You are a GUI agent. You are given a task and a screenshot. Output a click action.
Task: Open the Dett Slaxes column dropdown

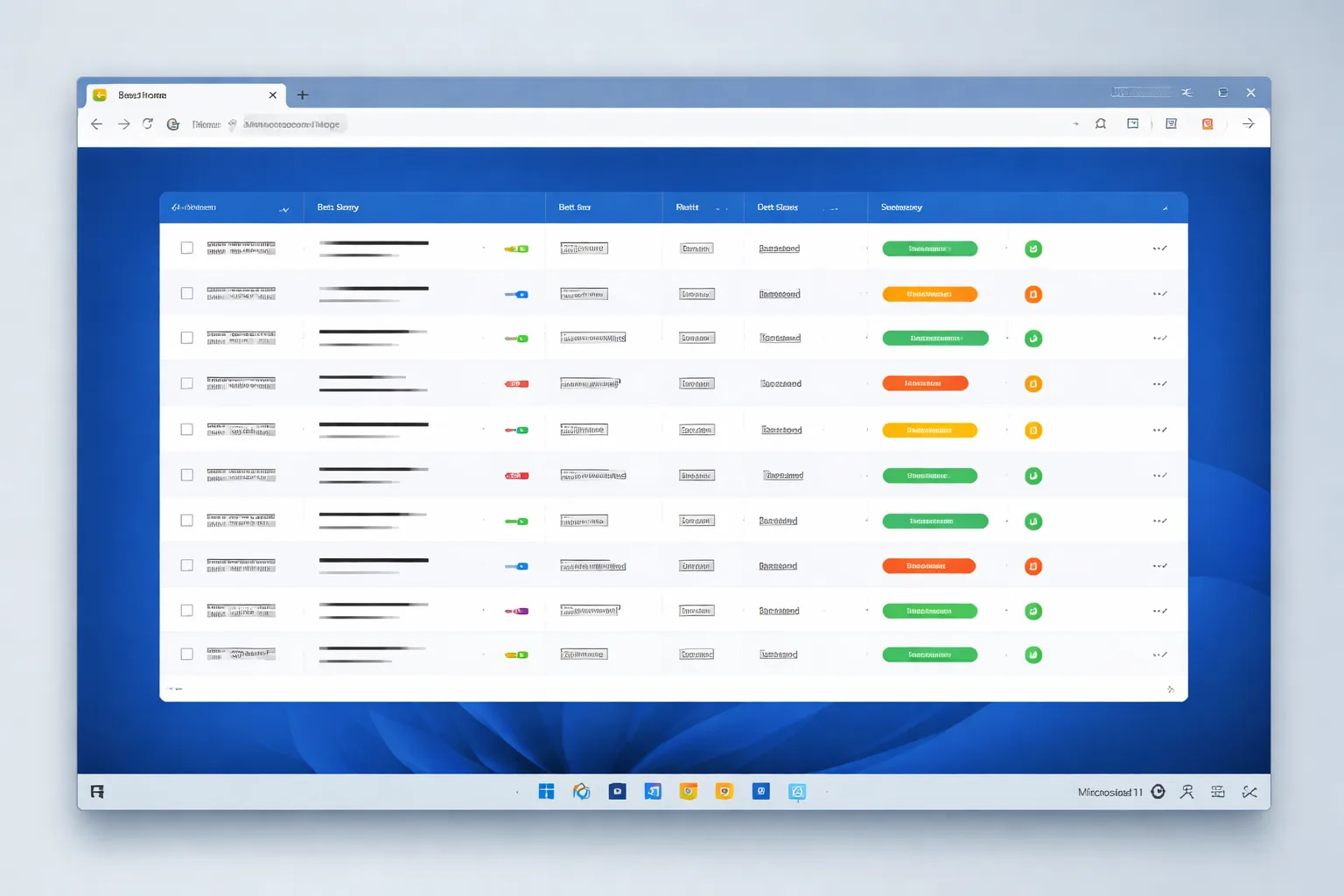[x=834, y=209]
